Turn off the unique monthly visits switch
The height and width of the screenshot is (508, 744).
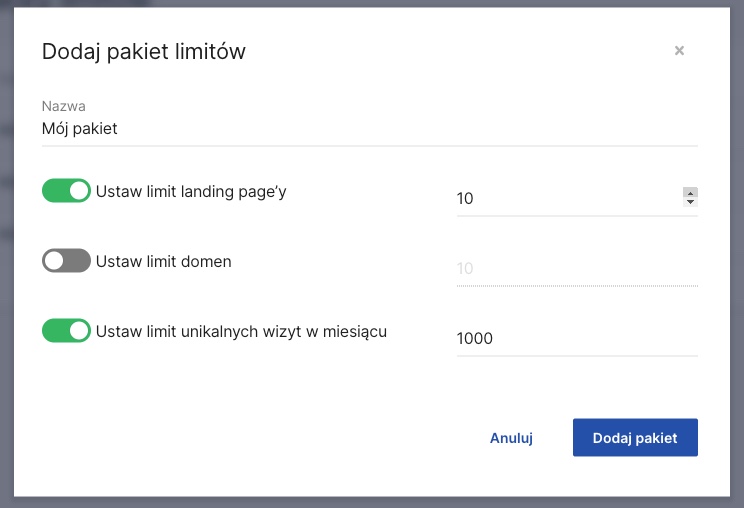pyautogui.click(x=66, y=330)
